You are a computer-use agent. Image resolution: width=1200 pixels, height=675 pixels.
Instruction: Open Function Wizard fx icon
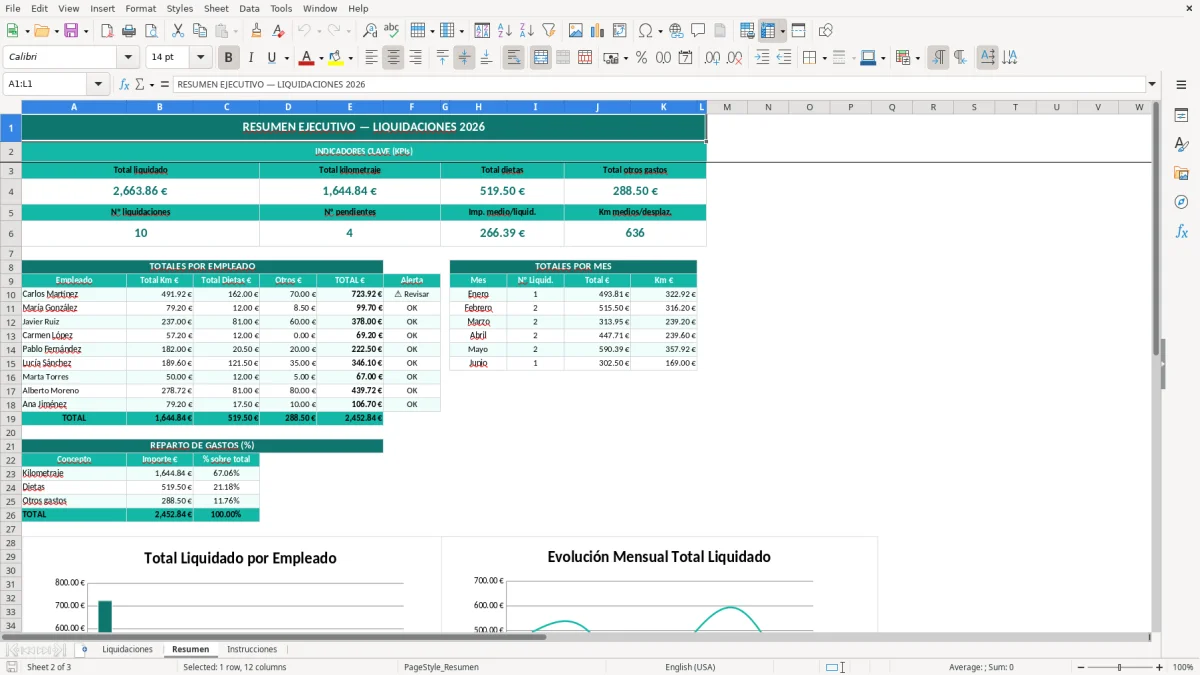tap(124, 84)
